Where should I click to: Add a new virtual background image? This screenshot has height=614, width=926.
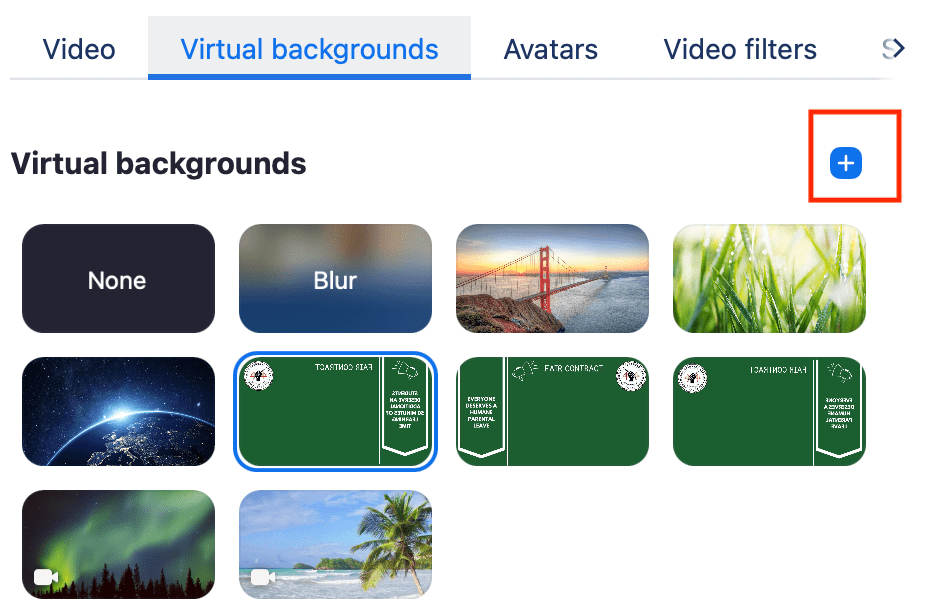[845, 163]
